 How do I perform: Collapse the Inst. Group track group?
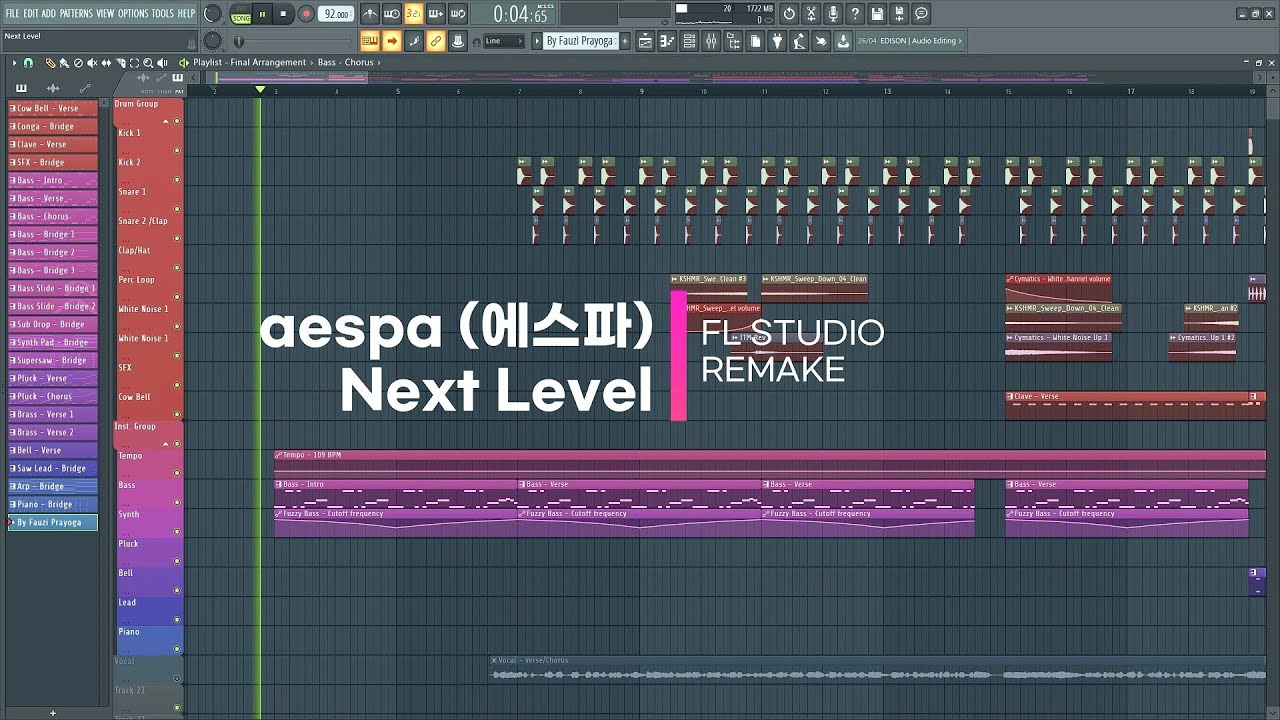tap(166, 444)
